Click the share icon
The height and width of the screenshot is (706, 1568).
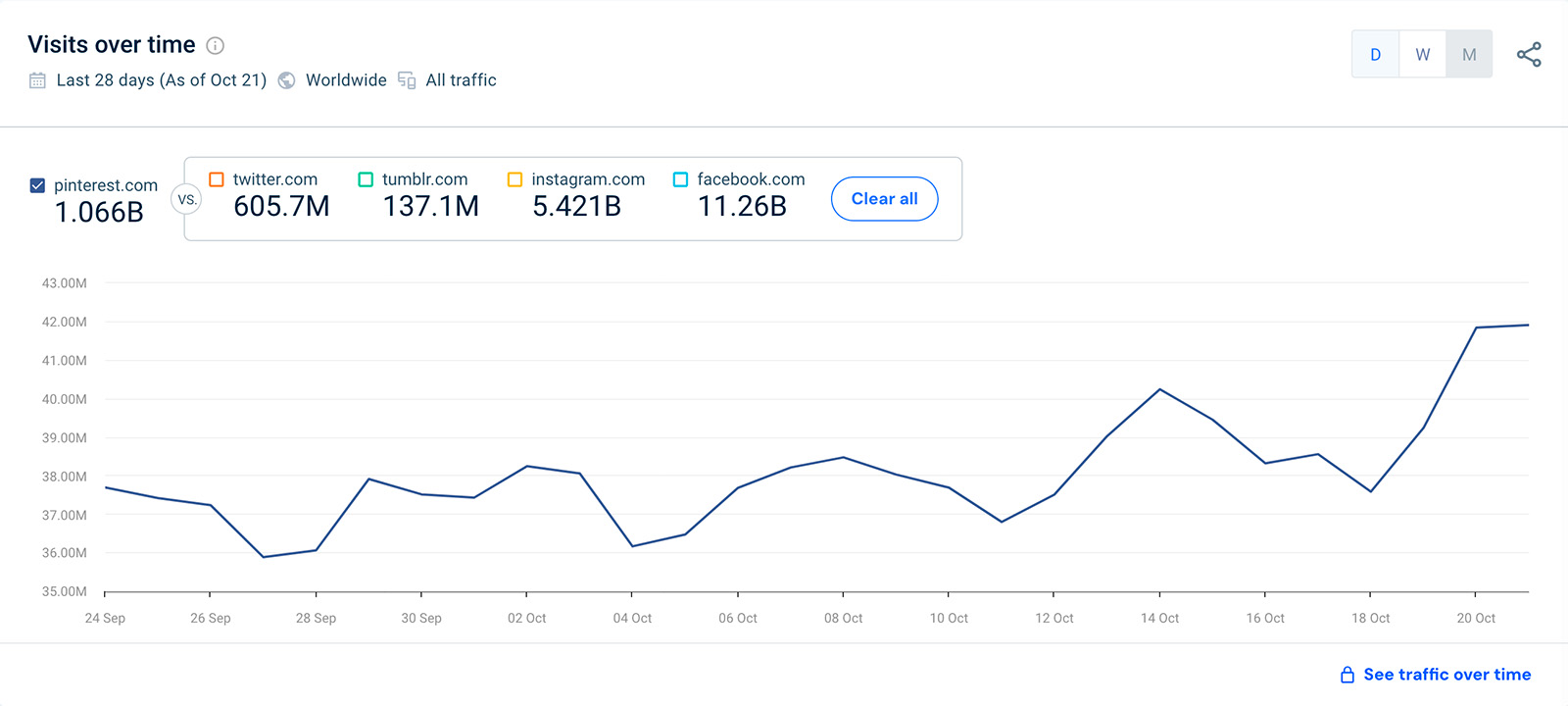point(1529,55)
